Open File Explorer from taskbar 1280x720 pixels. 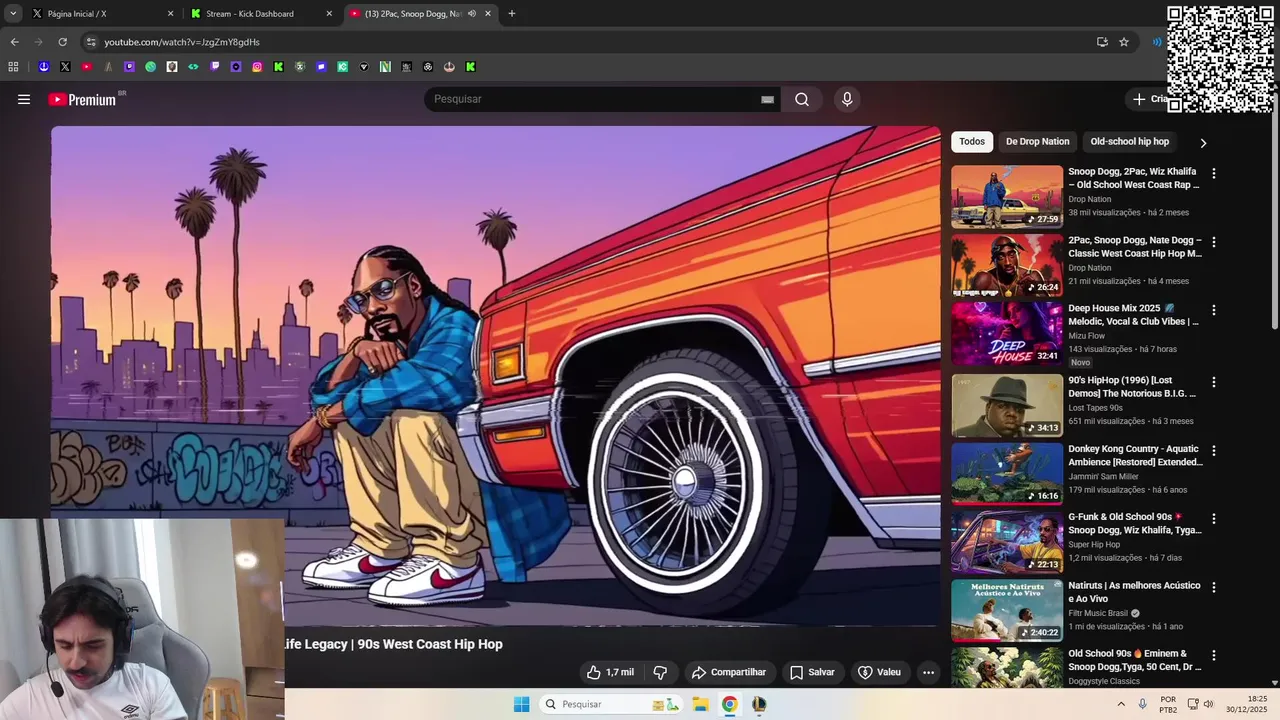[700, 704]
